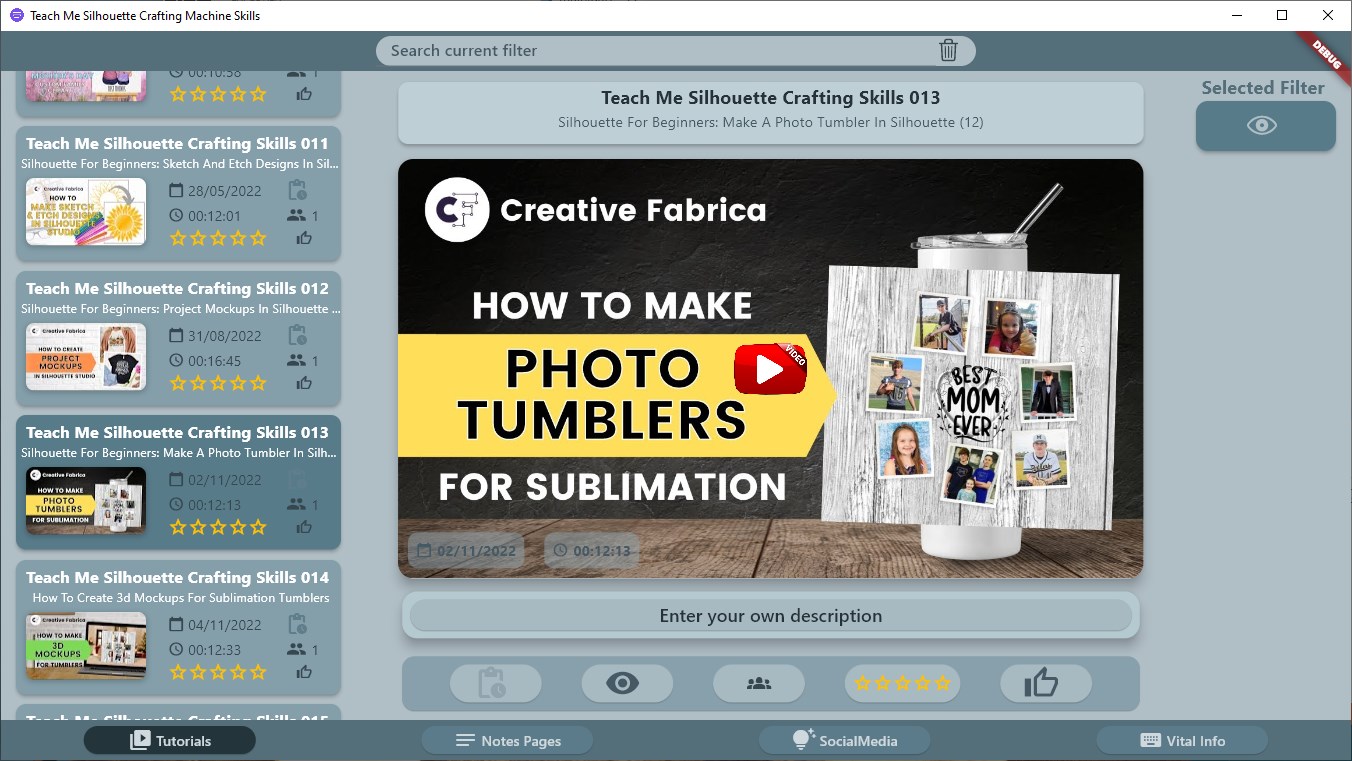Click the large thumbs up button
1352x761 pixels.
(1042, 684)
